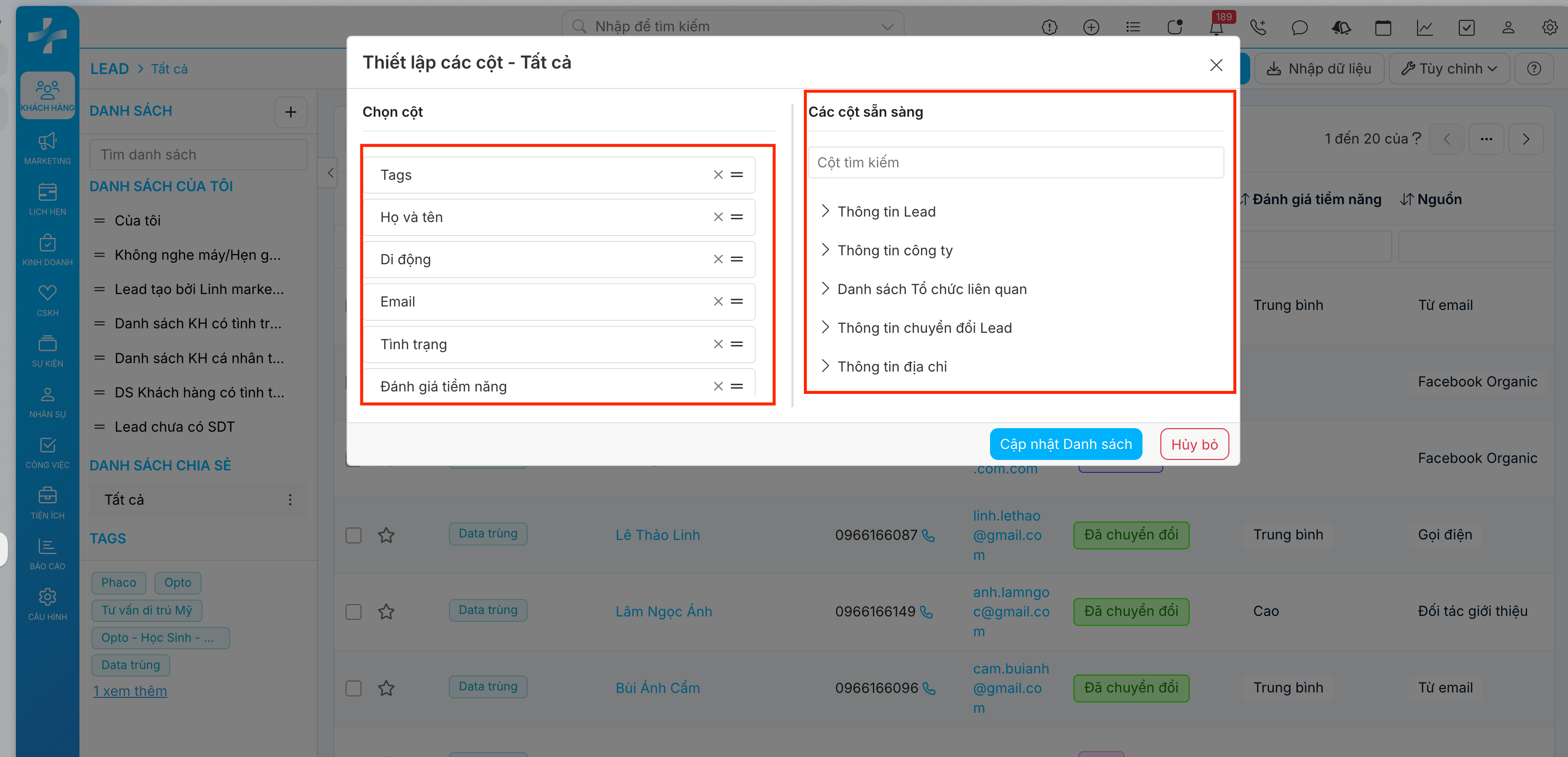The width and height of the screenshot is (1568, 757).
Task: Select the Của tôi list item
Action: pos(138,221)
